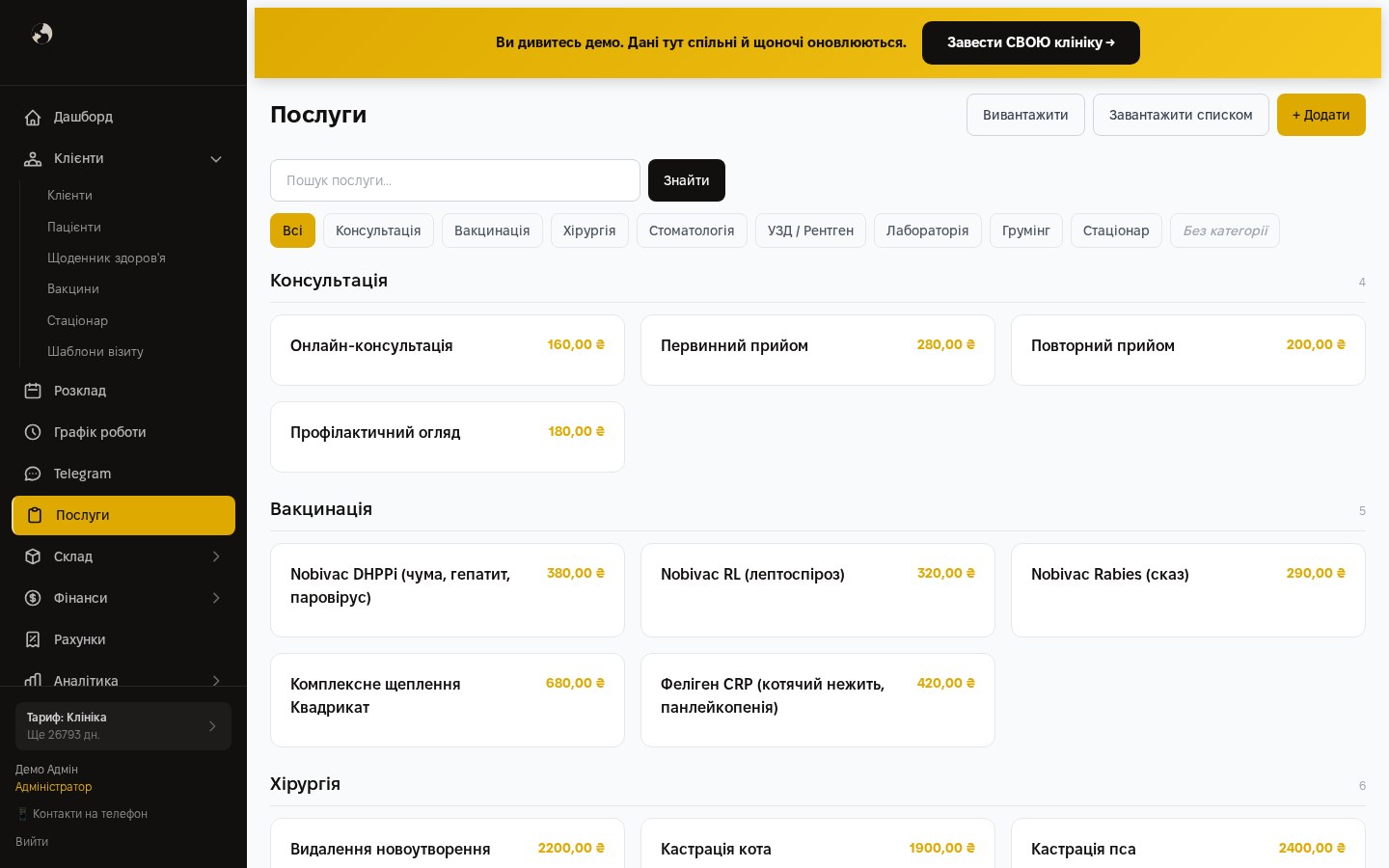Click the dollar coin icon next to Фінанси

(x=33, y=598)
